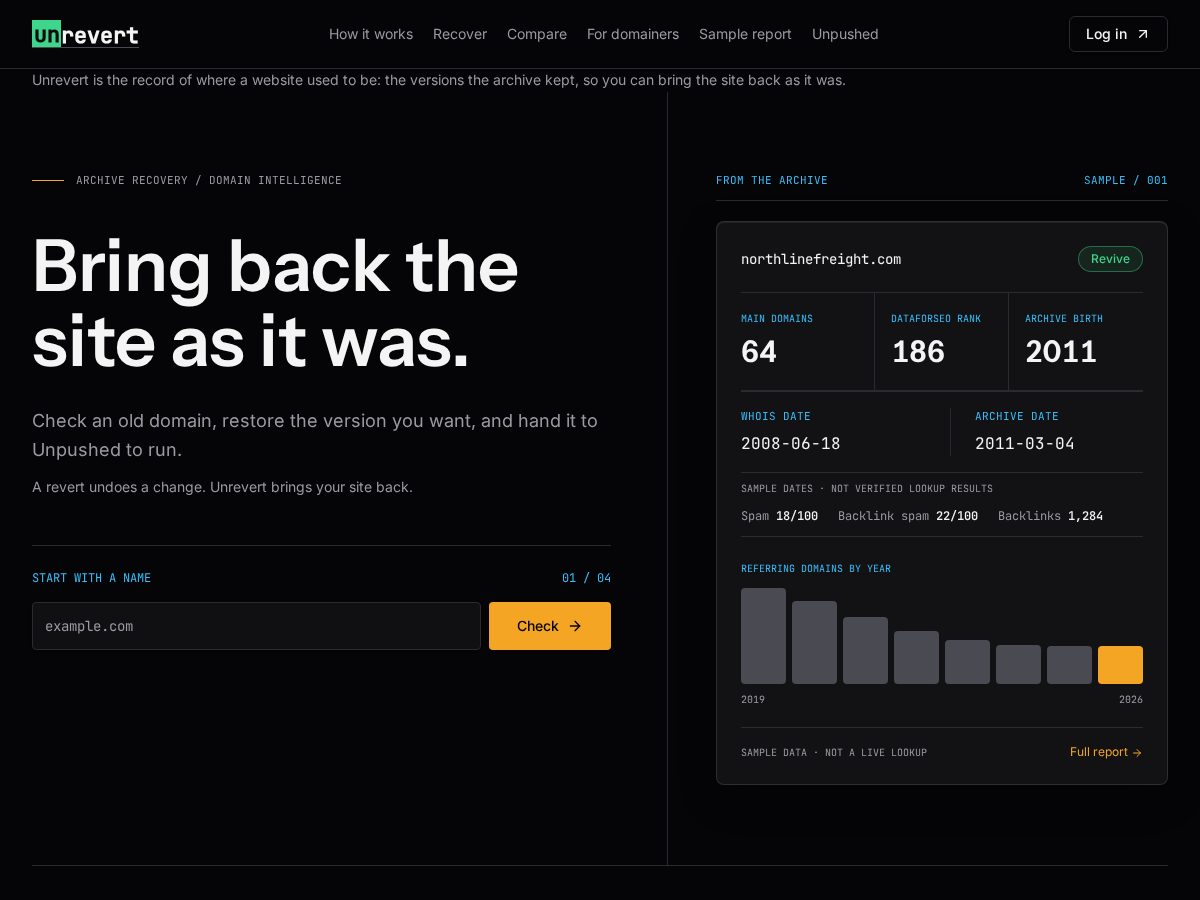Click the Sample Data Not A Live Lookup note
Viewport: 1200px width, 900px height.
tap(834, 752)
